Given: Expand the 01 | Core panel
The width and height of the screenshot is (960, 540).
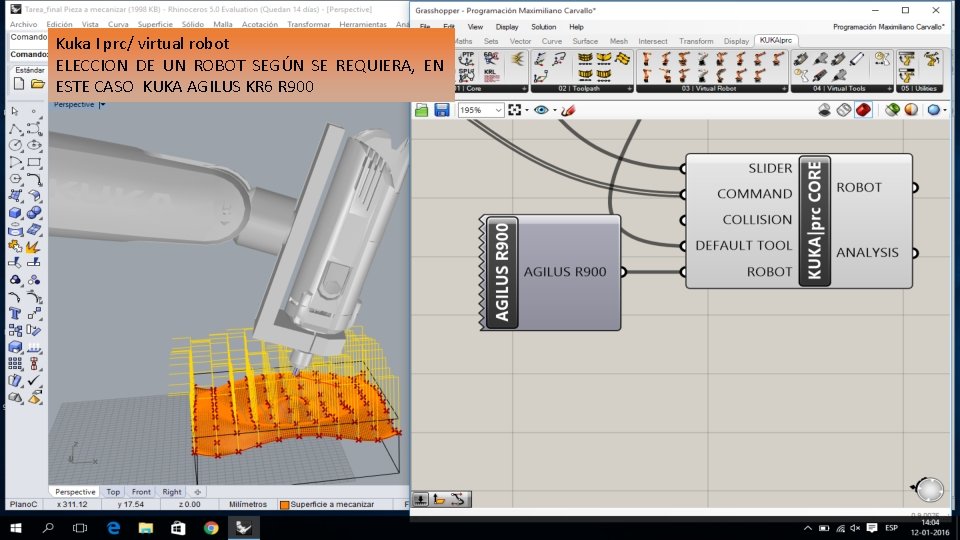Looking at the screenshot, I should pyautogui.click(x=523, y=89).
